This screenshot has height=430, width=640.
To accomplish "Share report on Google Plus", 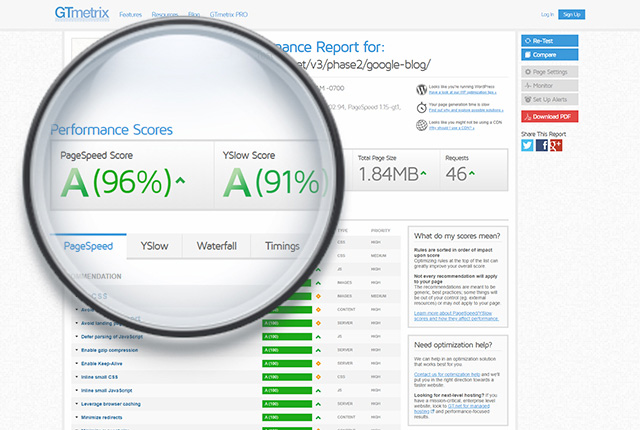I will point(555,145).
